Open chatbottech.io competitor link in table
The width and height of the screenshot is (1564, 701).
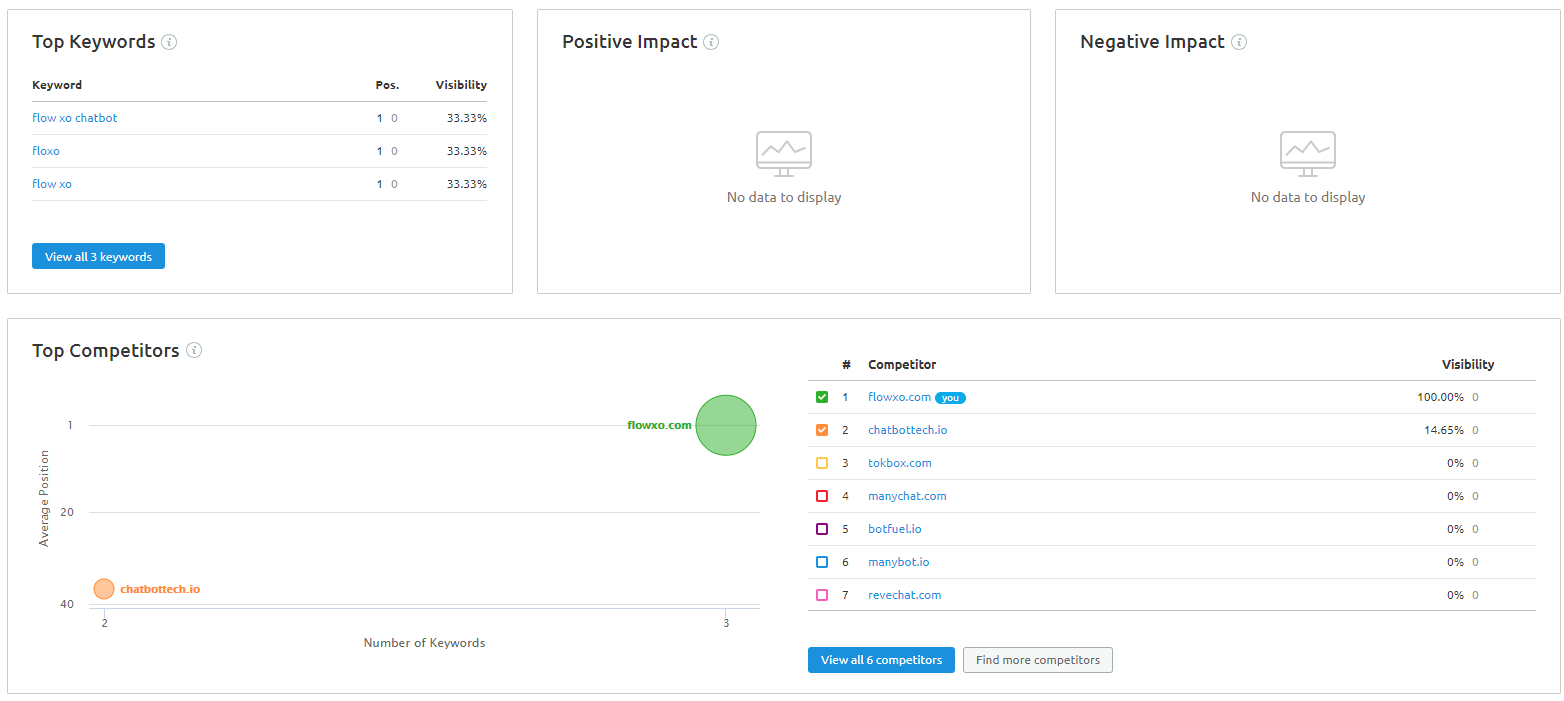(x=907, y=430)
